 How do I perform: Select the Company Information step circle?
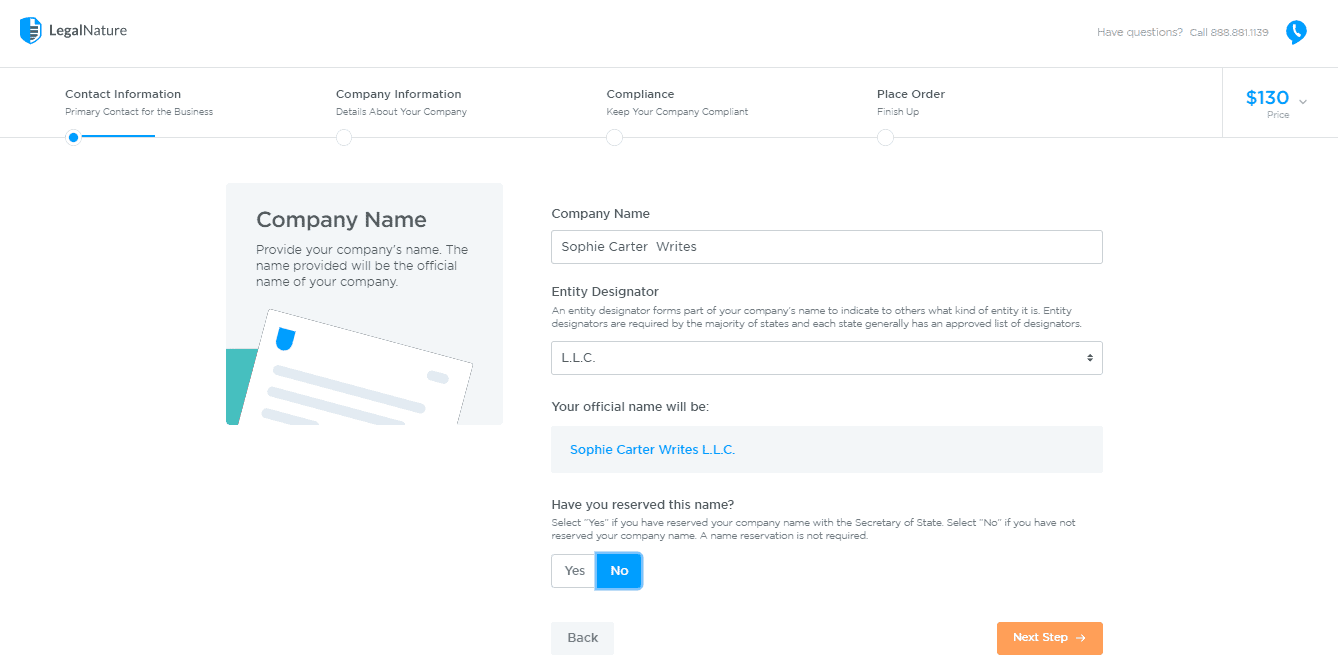coord(344,138)
